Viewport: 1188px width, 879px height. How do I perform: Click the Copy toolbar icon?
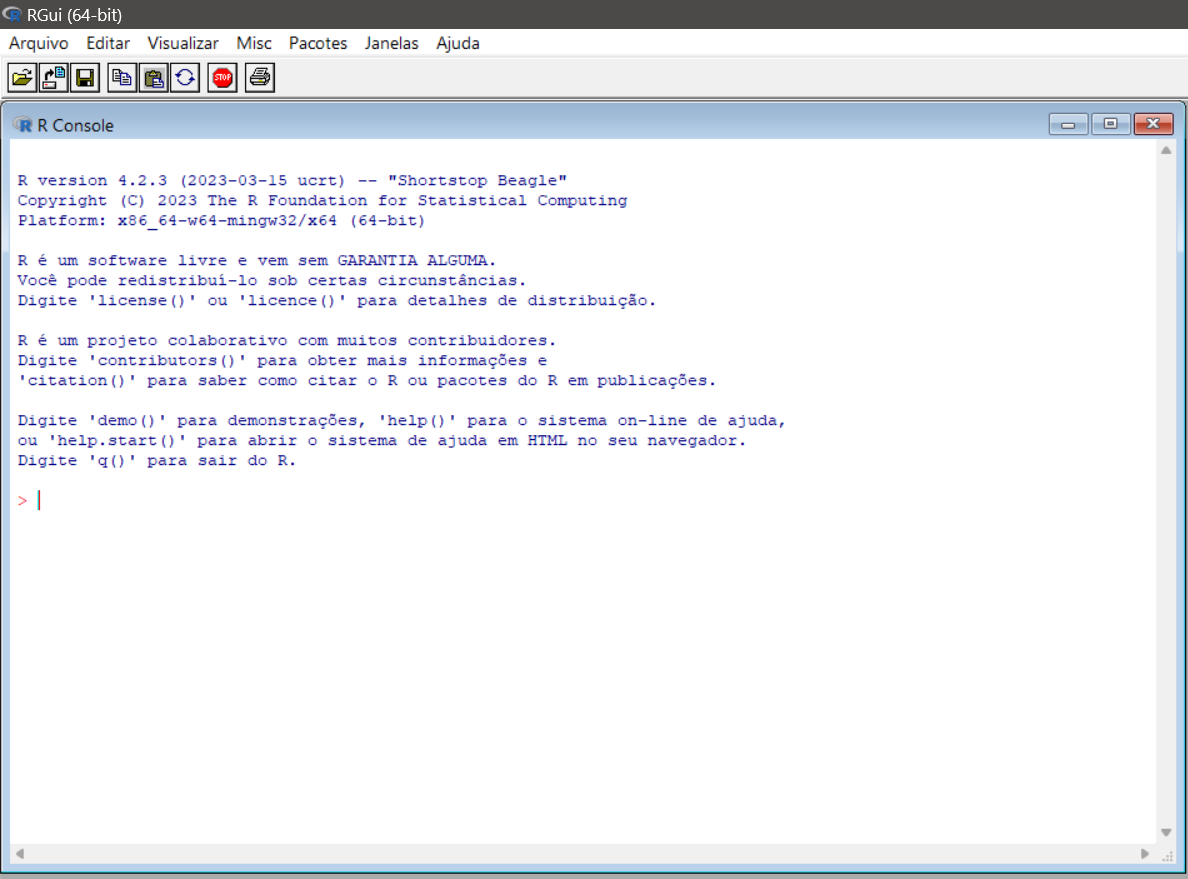[x=122, y=77]
